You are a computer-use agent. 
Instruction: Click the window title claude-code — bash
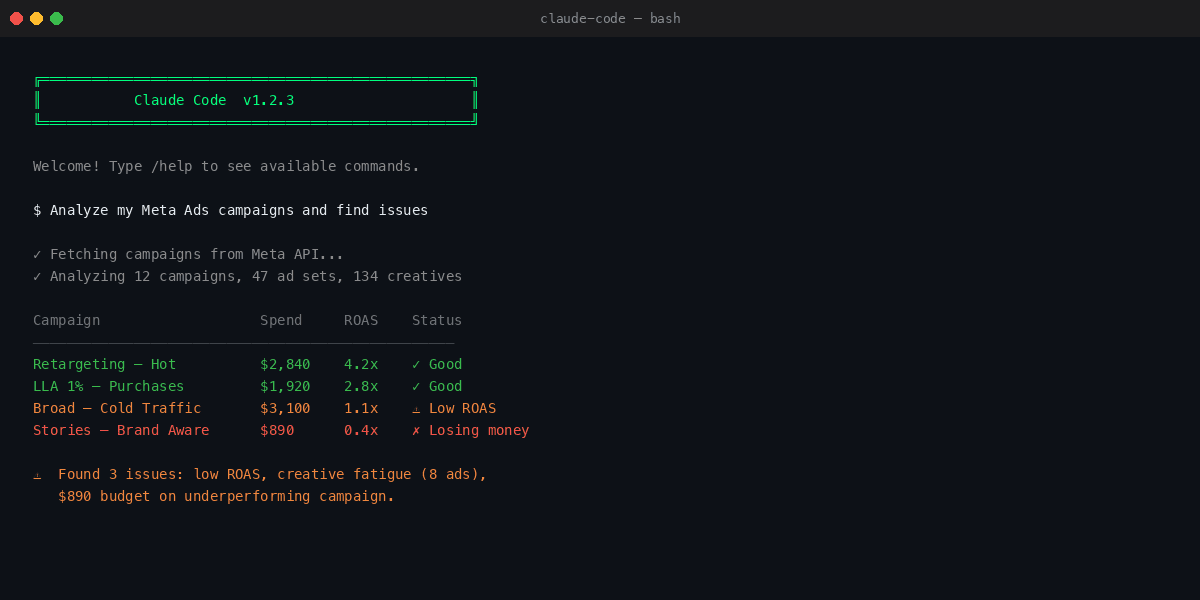pos(610,18)
